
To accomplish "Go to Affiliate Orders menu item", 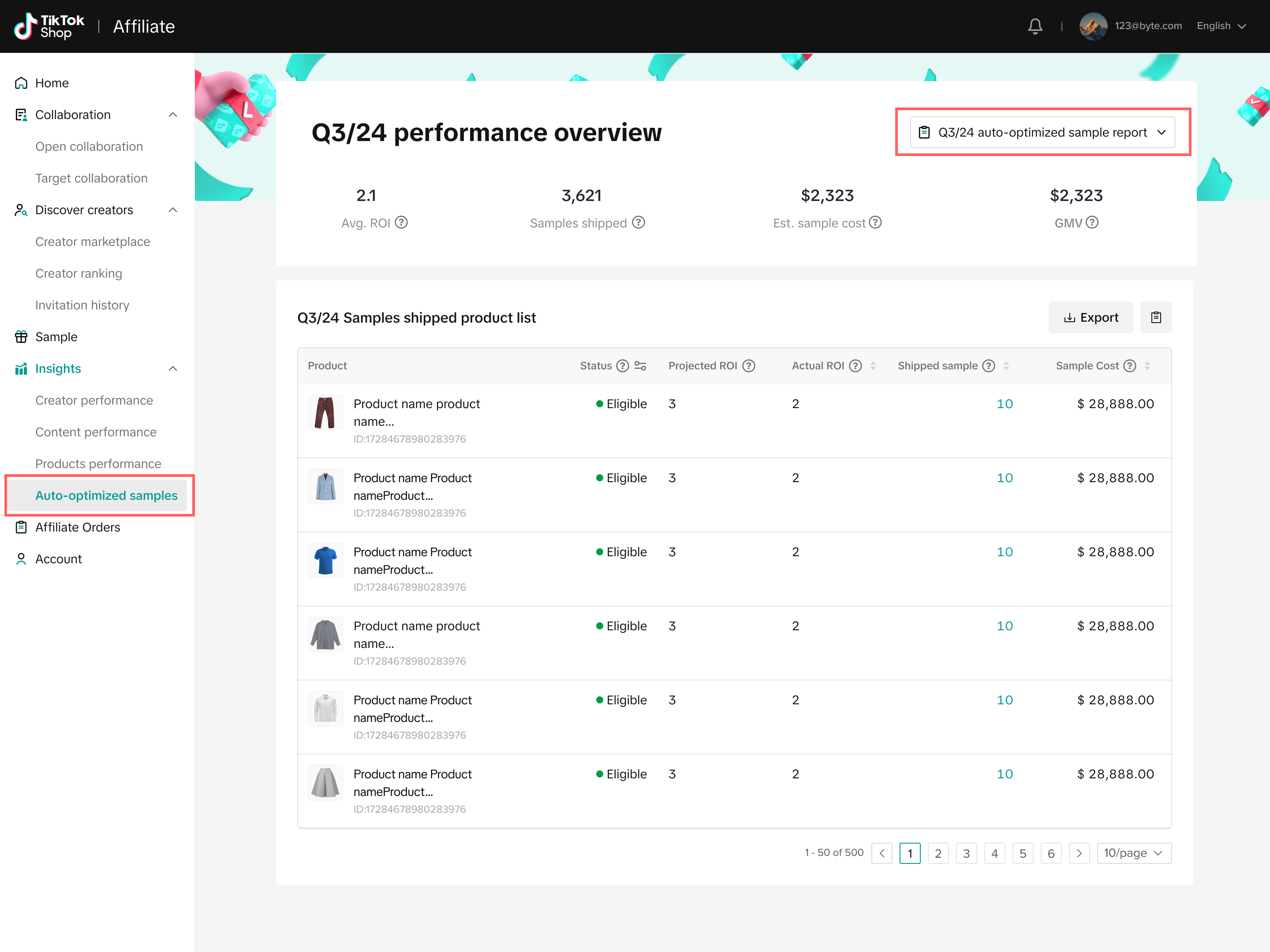I will [78, 527].
